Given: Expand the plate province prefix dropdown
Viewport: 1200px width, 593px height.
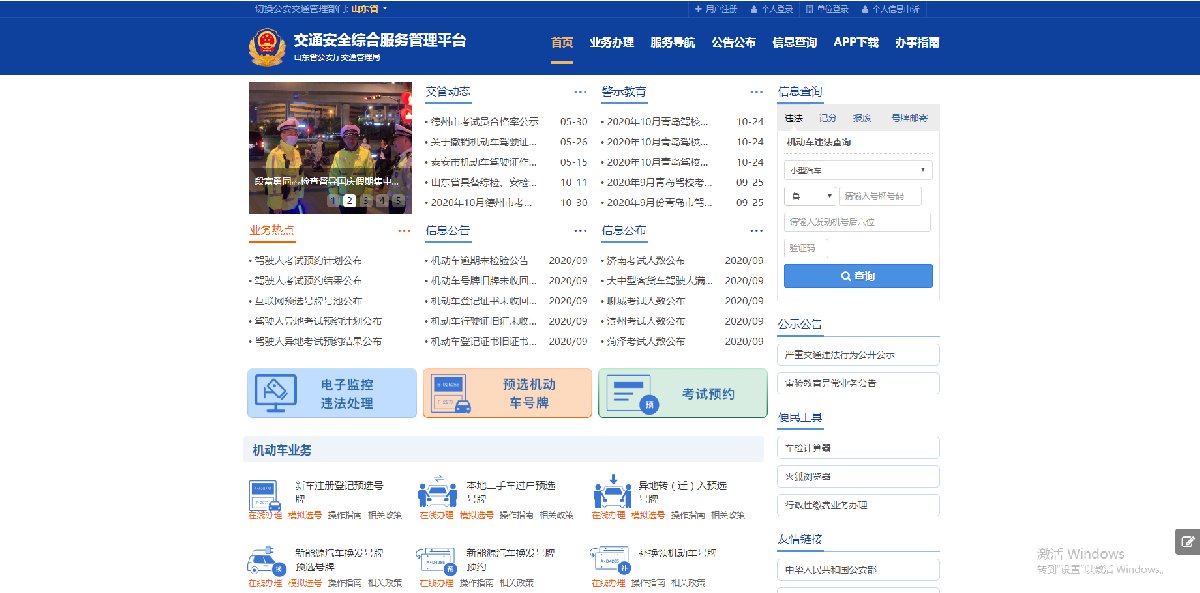Looking at the screenshot, I should pyautogui.click(x=809, y=196).
